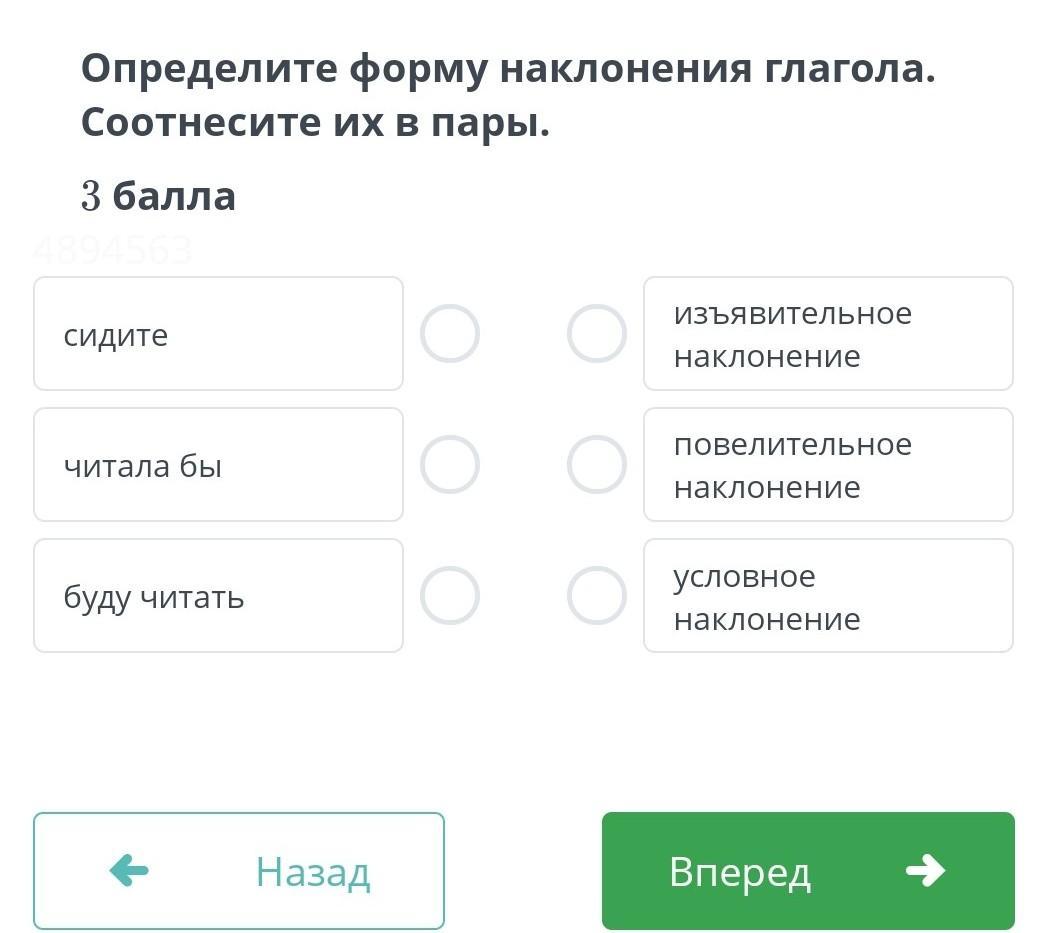Select the radio circle next to читала бы

click(x=450, y=465)
